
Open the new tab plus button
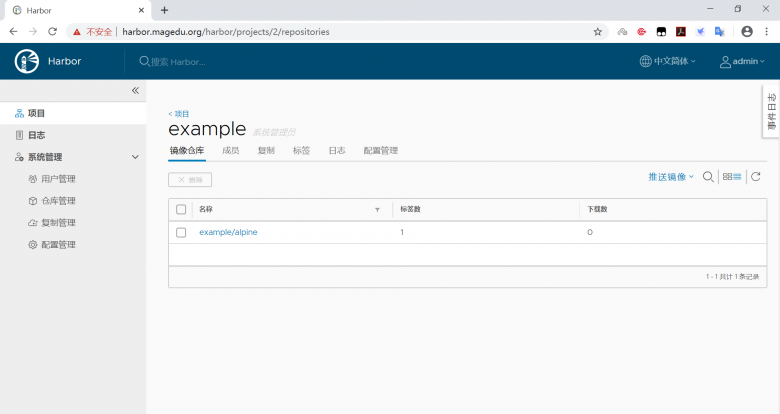coord(165,10)
